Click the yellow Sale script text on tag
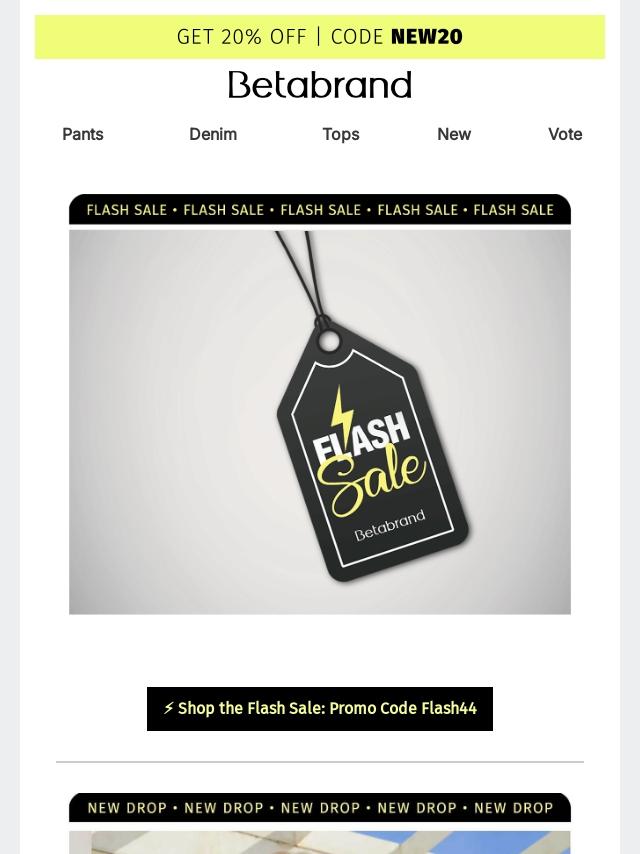Viewport: 640px width, 854px height. 371,480
